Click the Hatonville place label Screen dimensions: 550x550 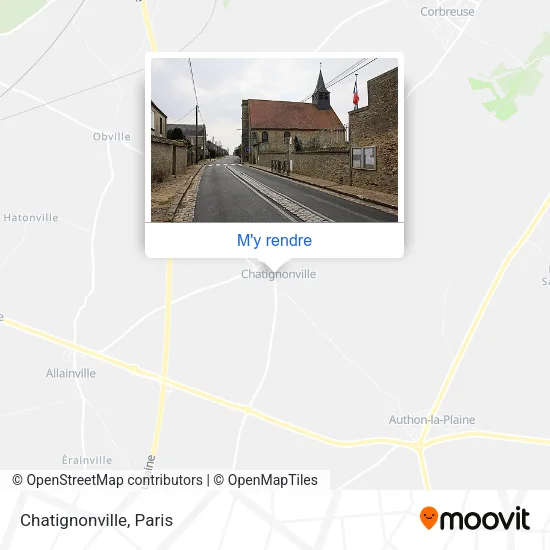point(31,217)
